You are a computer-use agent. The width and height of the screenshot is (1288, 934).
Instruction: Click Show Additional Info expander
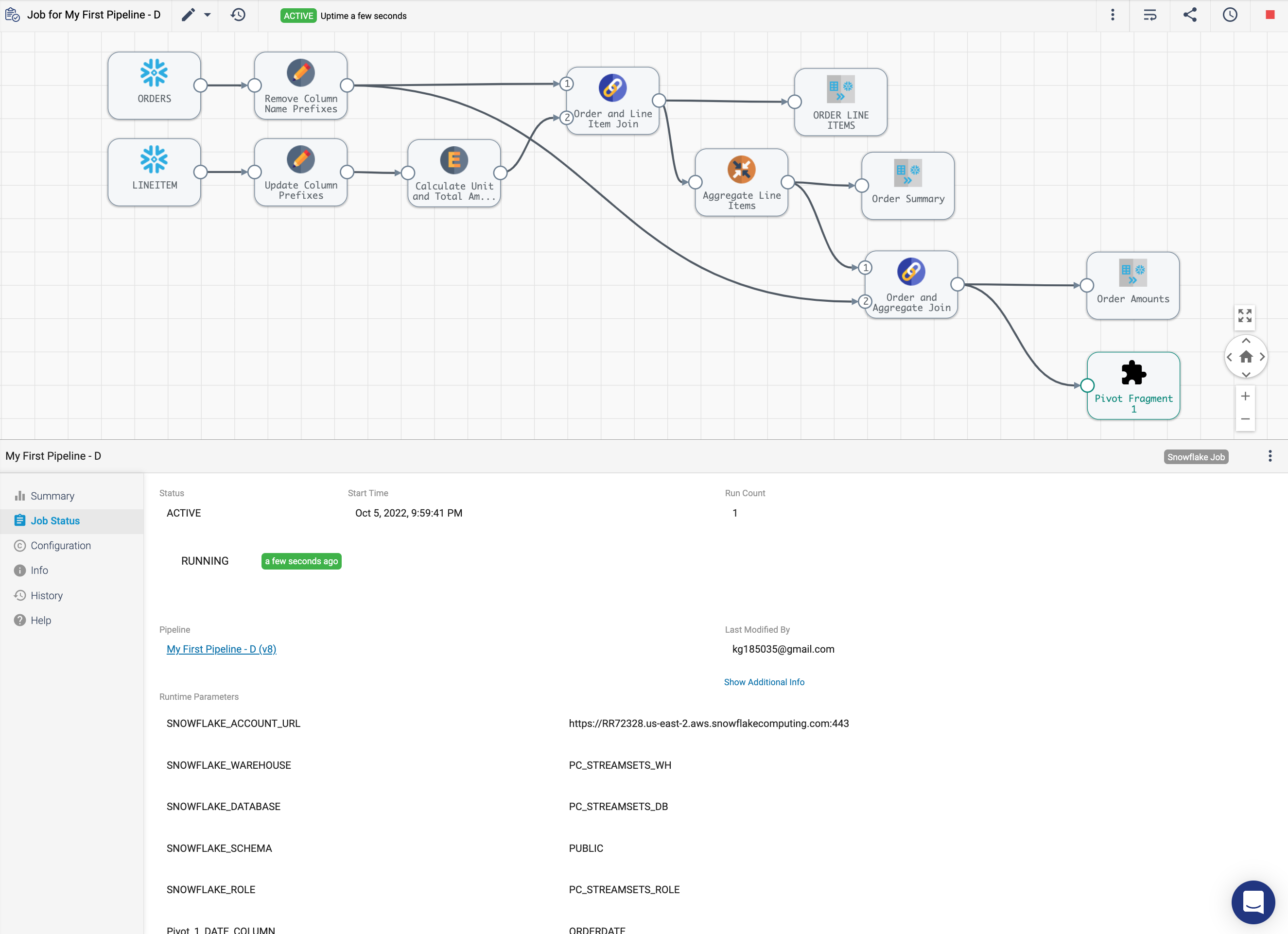pyautogui.click(x=764, y=682)
